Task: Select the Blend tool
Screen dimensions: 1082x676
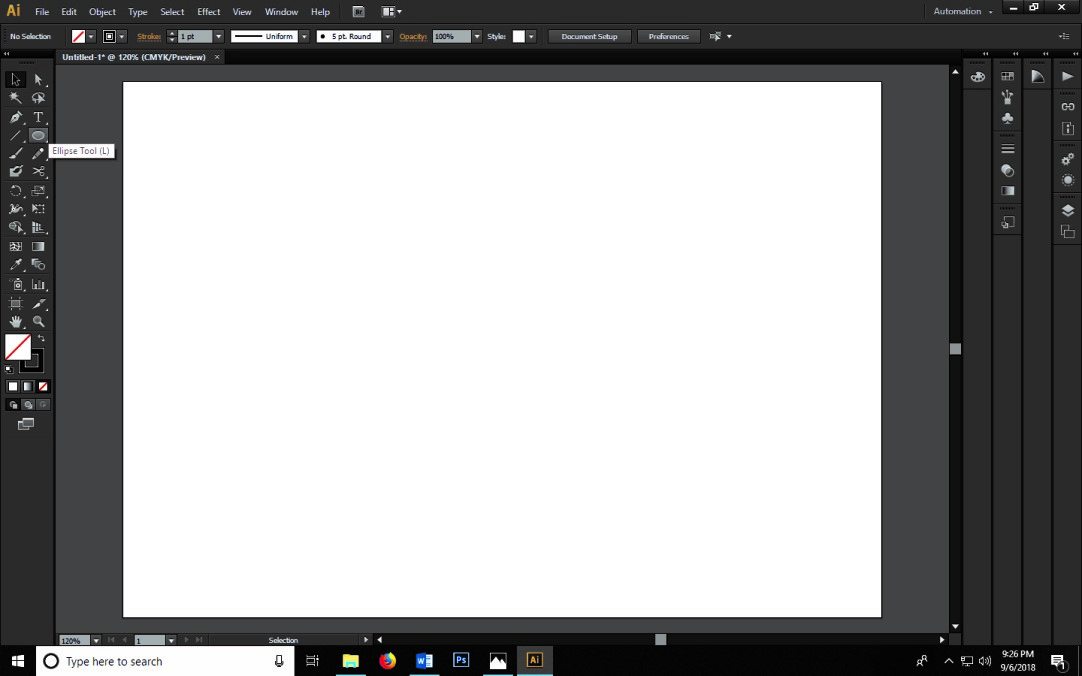Action: (38, 264)
